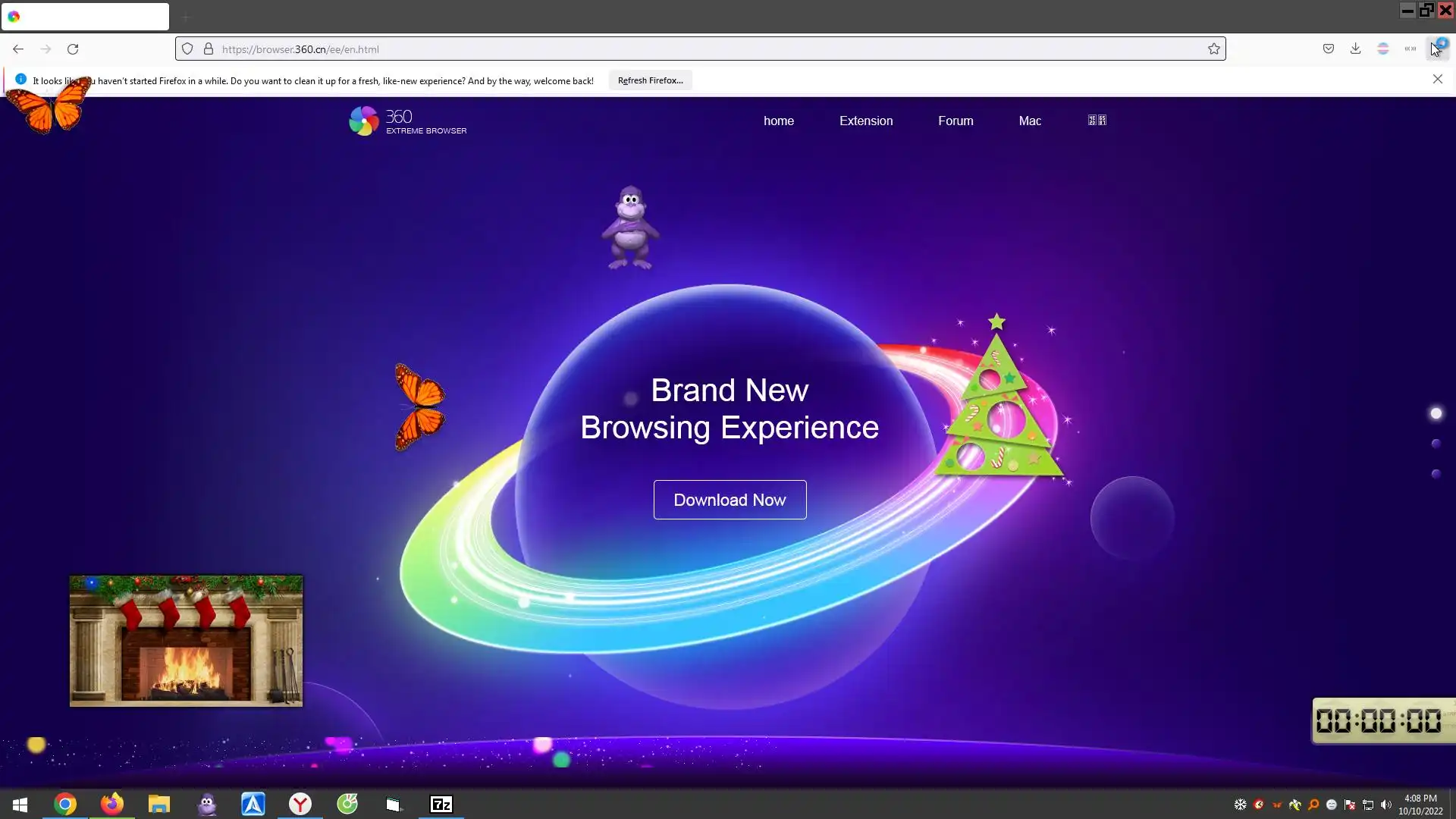Click the Refresh Firefox button
This screenshot has height=819, width=1456.
pos(650,80)
